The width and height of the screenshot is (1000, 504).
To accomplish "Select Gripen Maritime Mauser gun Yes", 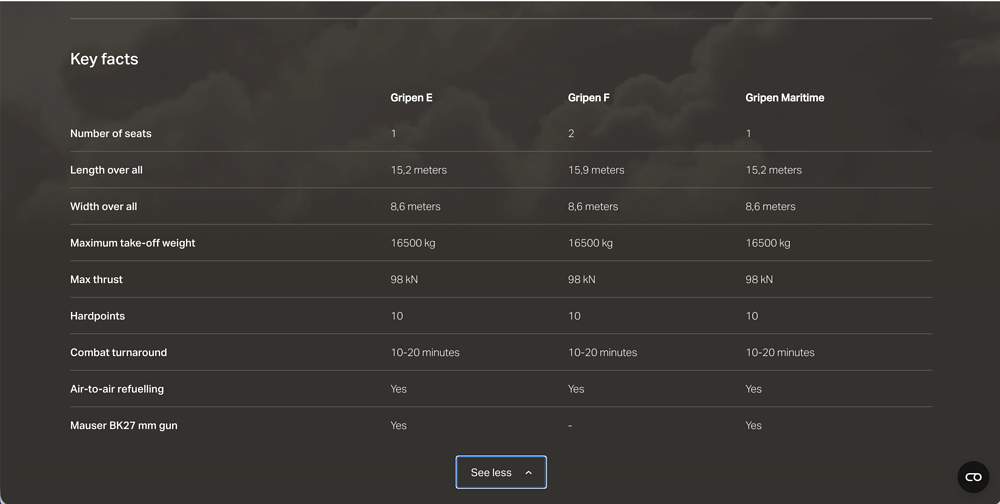I will (x=754, y=426).
